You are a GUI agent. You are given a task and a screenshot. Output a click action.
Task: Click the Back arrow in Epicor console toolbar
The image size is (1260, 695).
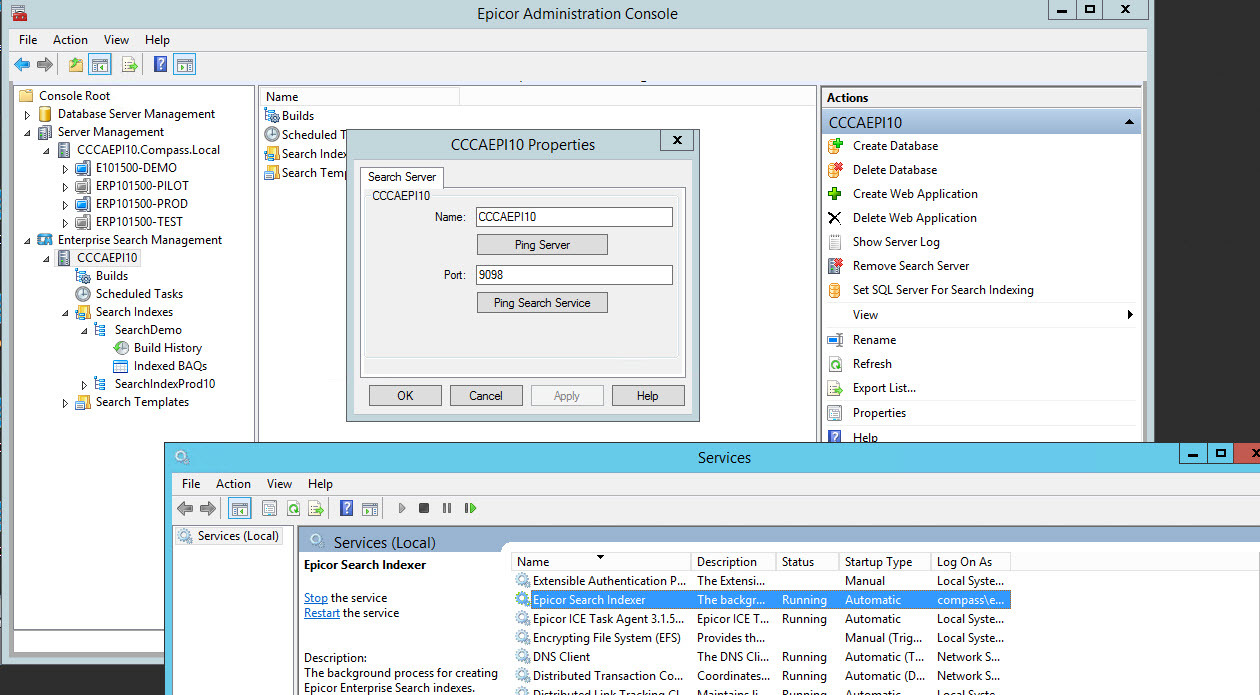pos(22,65)
